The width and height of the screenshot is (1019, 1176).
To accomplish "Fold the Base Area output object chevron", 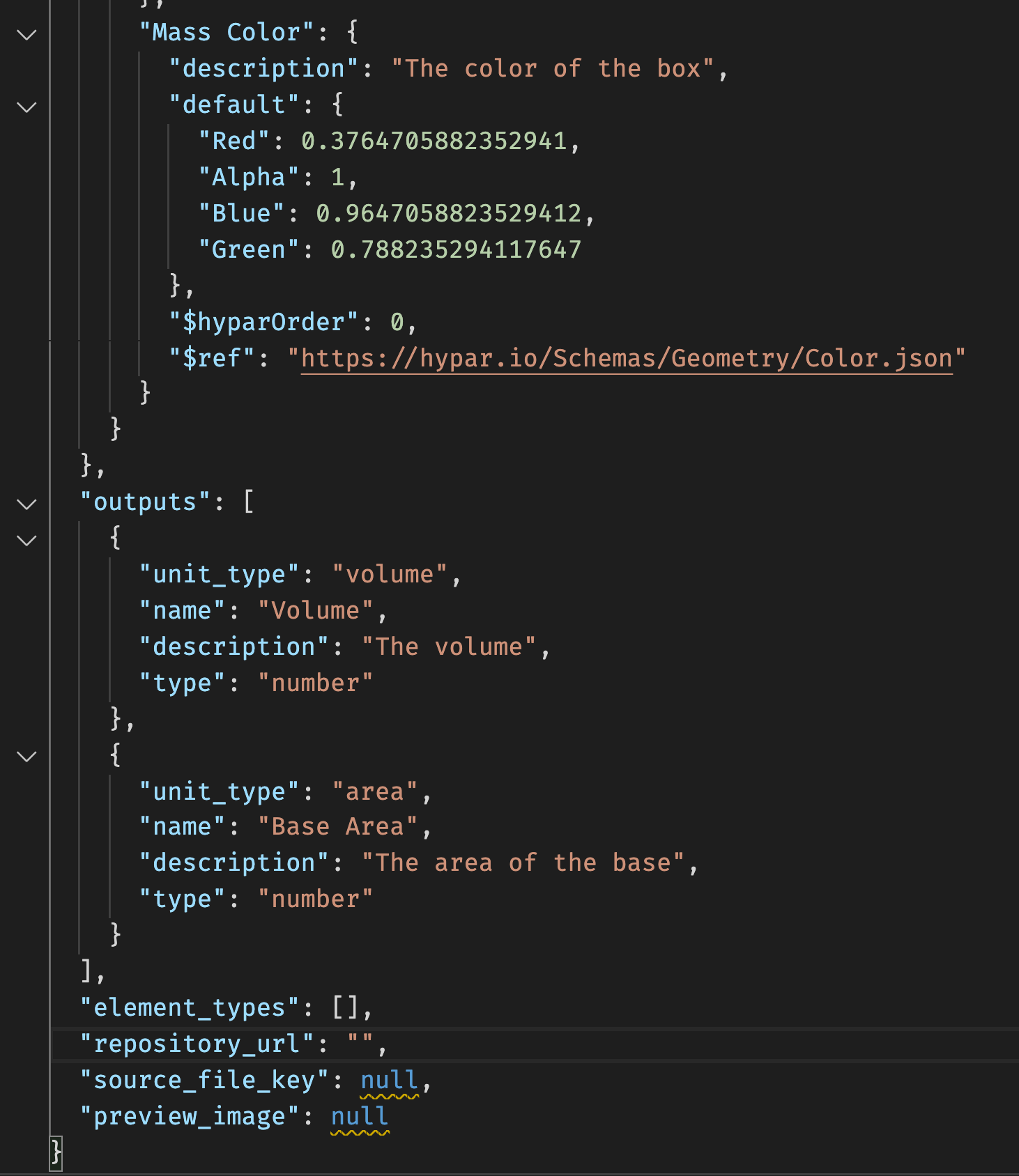I will tap(26, 756).
